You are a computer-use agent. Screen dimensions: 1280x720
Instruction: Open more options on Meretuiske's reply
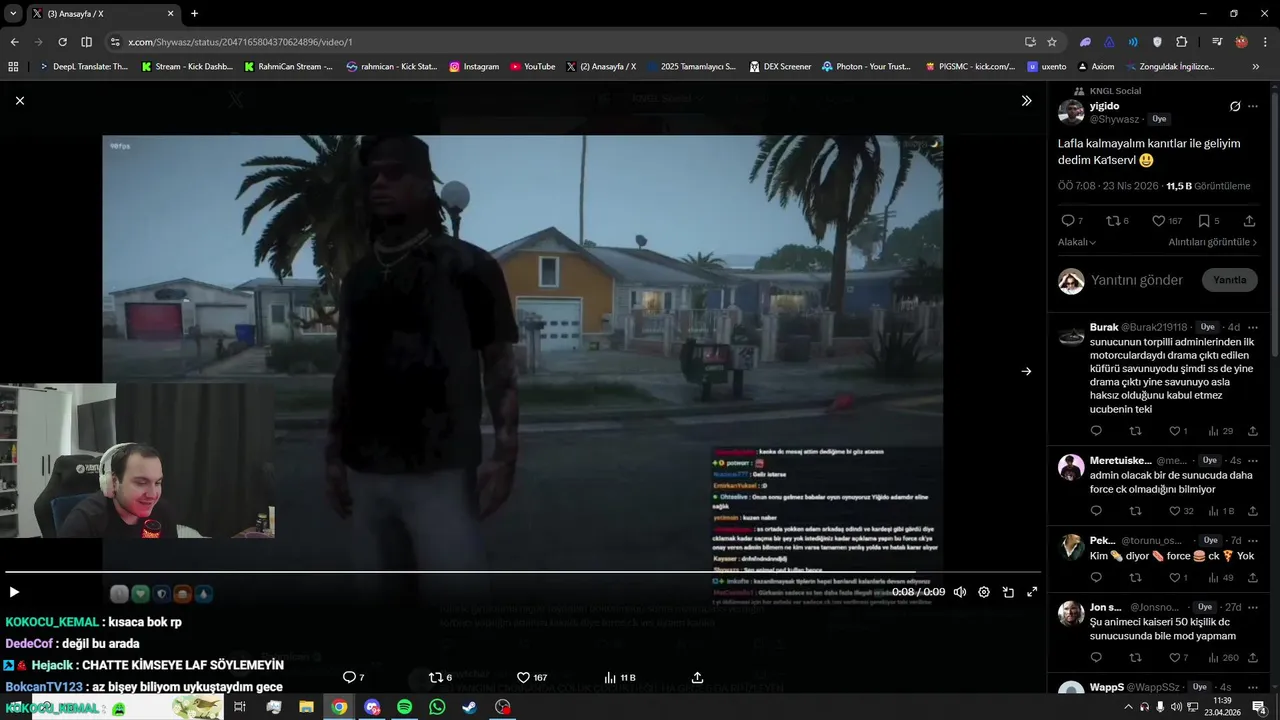[x=1253, y=460]
